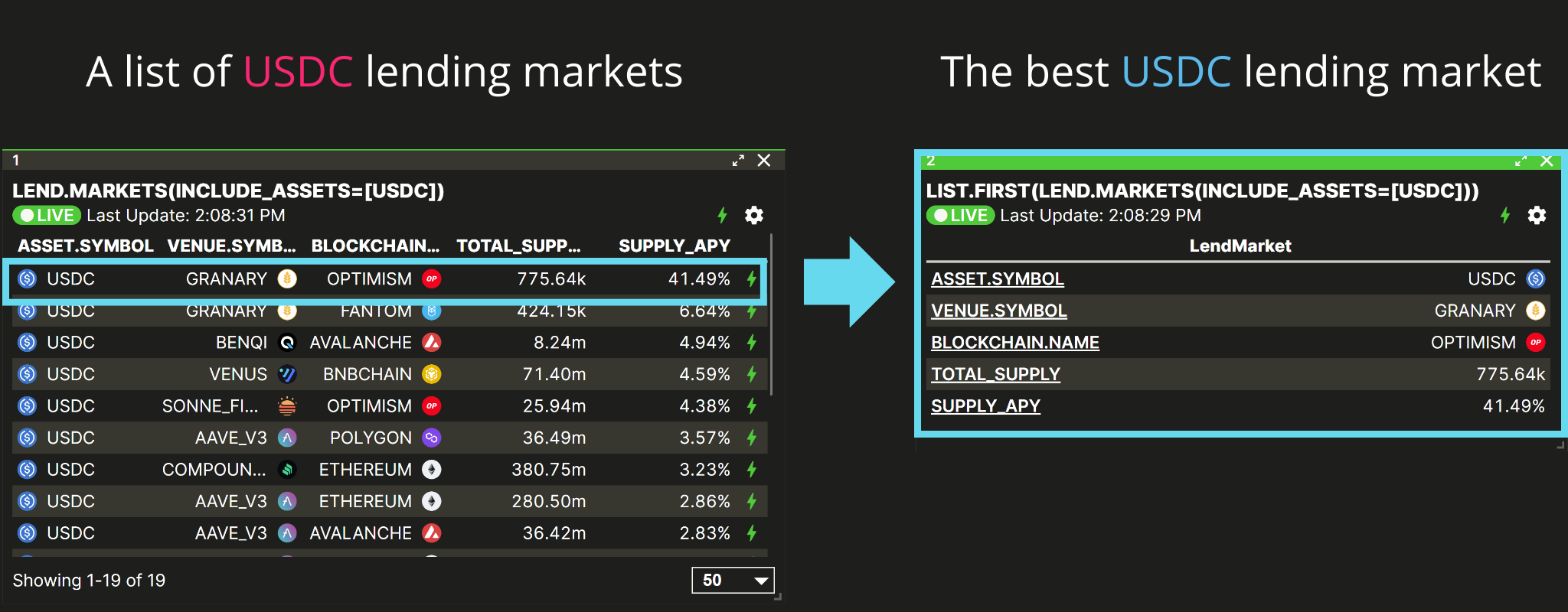Click the Optimism icon in panel 2
Screen dimensions: 1568x612
click(1536, 343)
